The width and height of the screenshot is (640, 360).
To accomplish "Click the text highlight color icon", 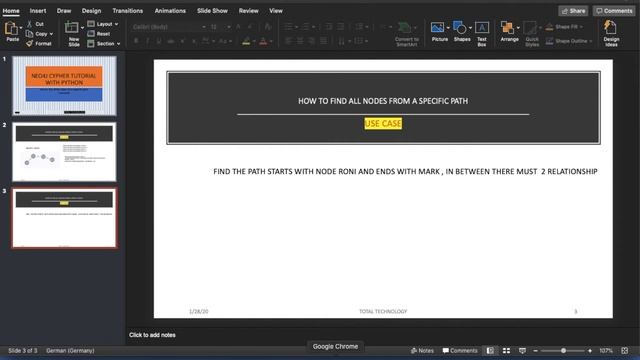I will click(246, 41).
